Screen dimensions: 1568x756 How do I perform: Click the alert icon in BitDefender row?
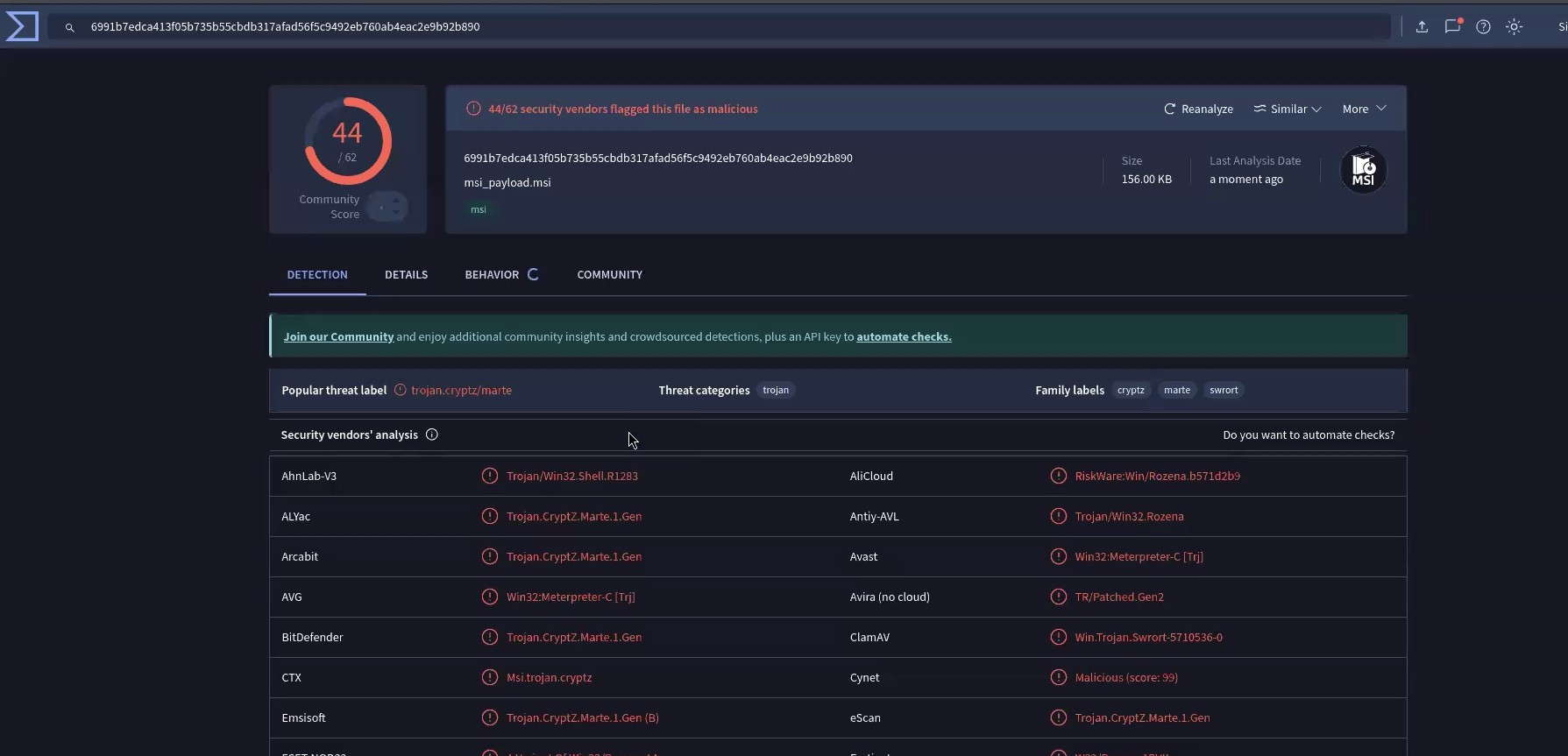[490, 637]
